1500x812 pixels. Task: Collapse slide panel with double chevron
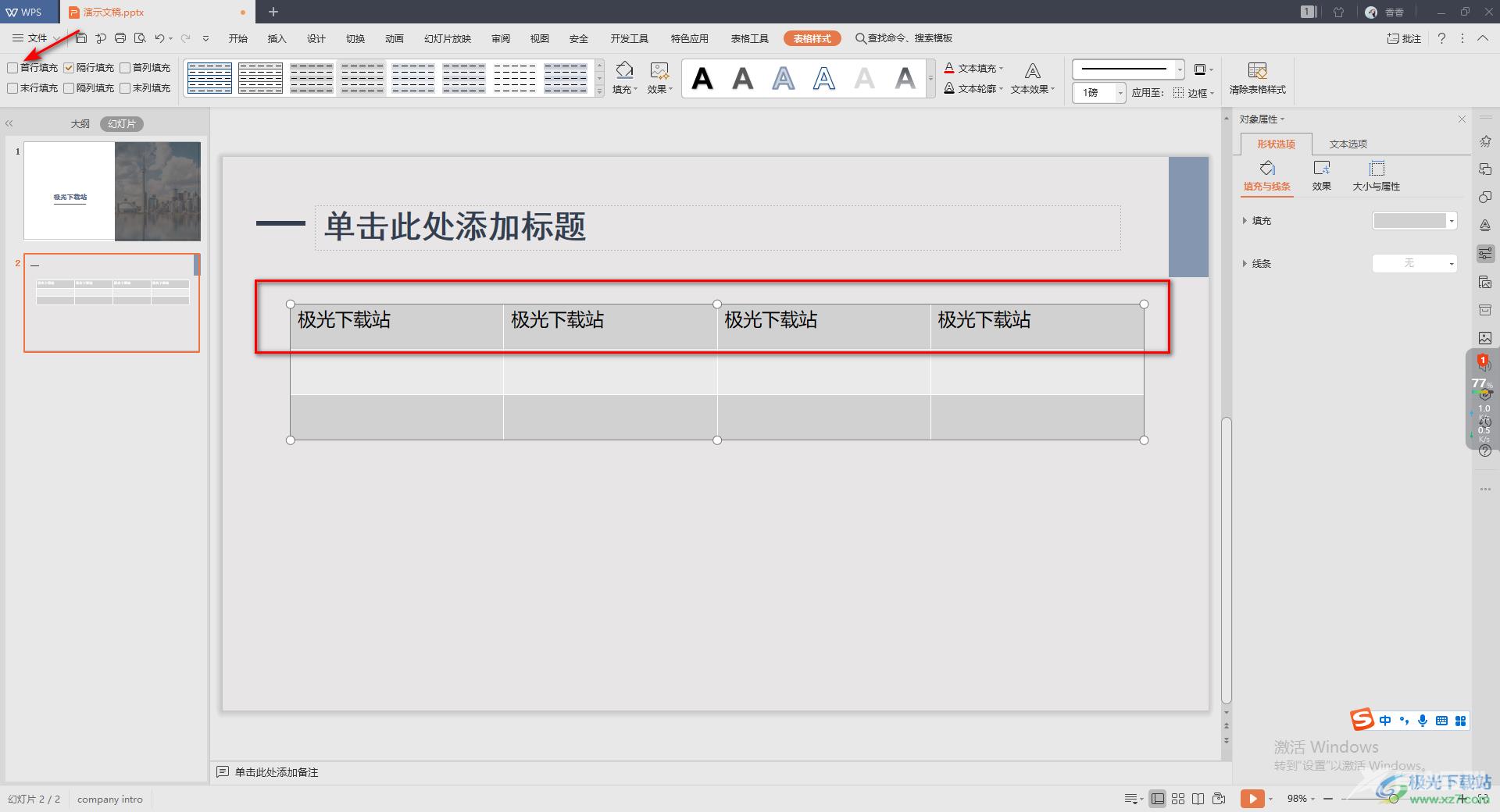click(x=9, y=123)
